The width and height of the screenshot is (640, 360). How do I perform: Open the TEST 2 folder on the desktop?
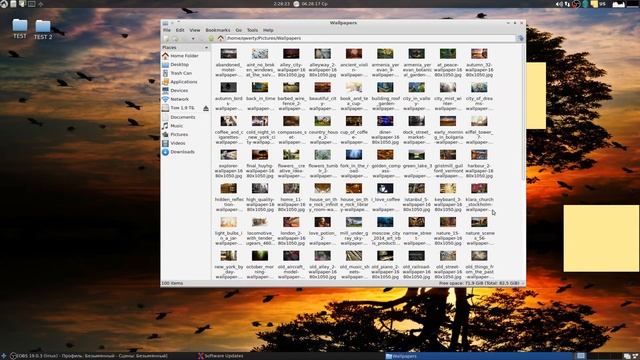click(42, 29)
